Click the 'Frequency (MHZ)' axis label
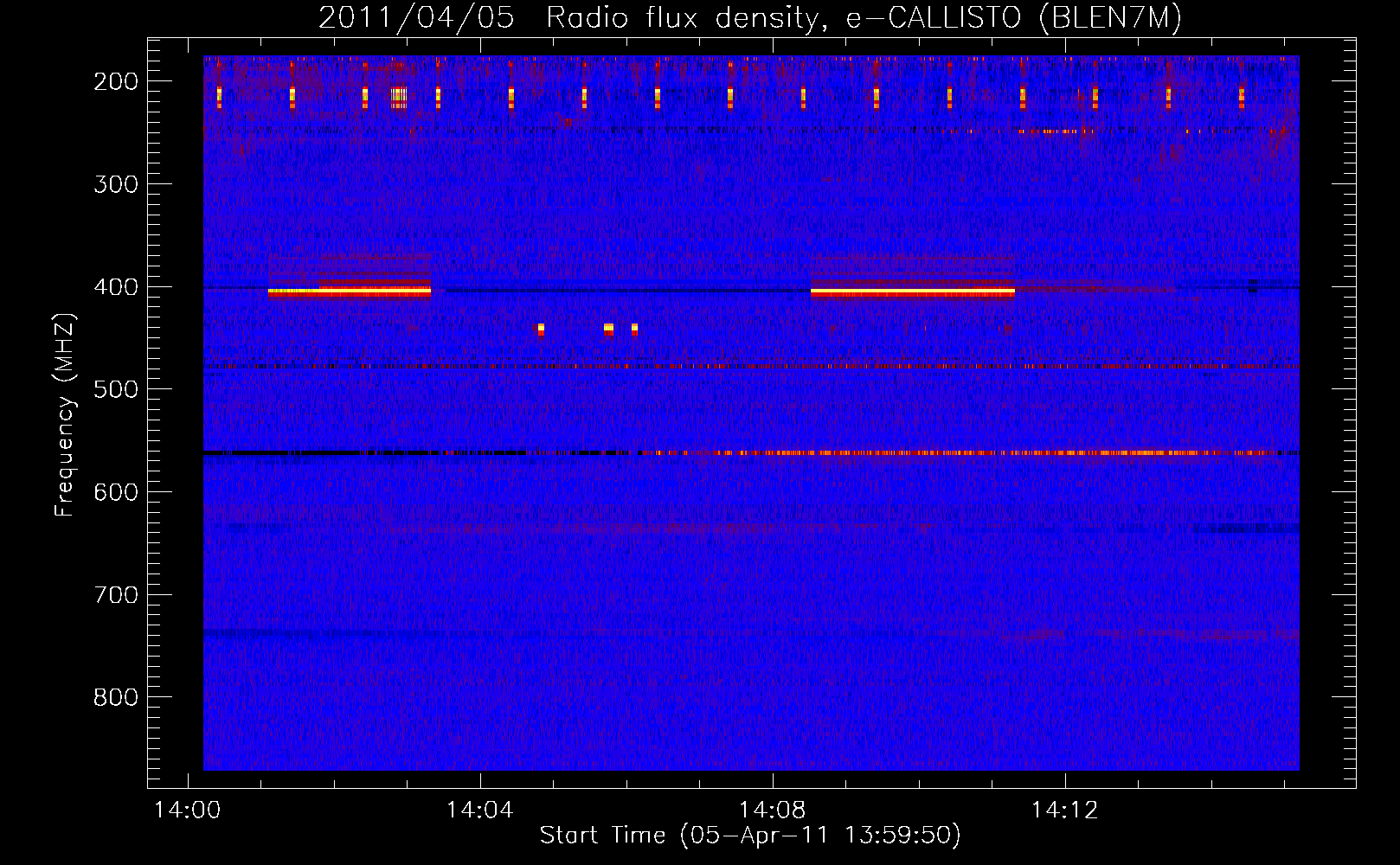1400x865 pixels. click(64, 414)
